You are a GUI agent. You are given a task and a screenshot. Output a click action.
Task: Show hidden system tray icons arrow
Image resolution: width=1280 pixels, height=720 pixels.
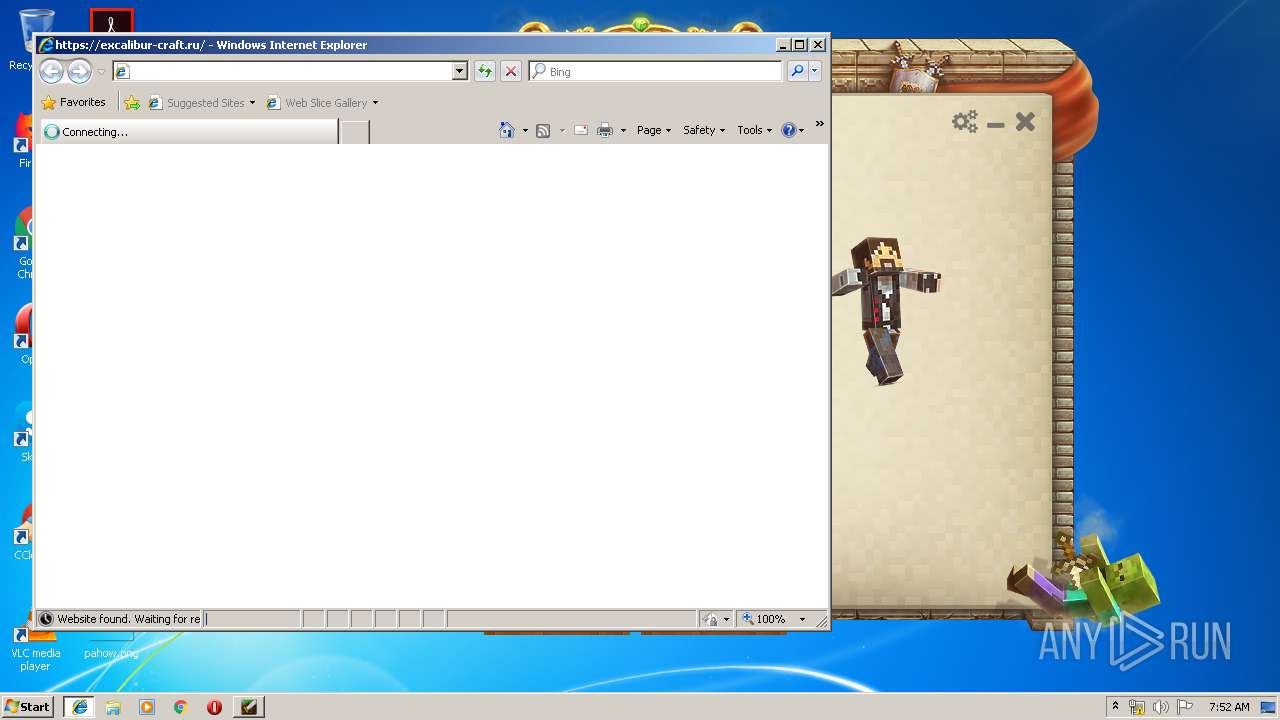pos(1115,706)
